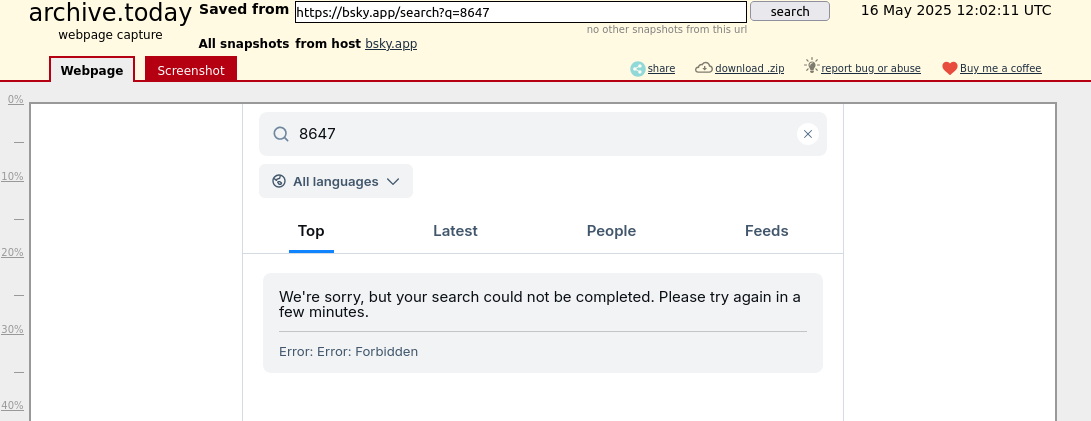This screenshot has height=421, width=1091.
Task: Jump to the 40% page position marker
Action: (x=13, y=405)
